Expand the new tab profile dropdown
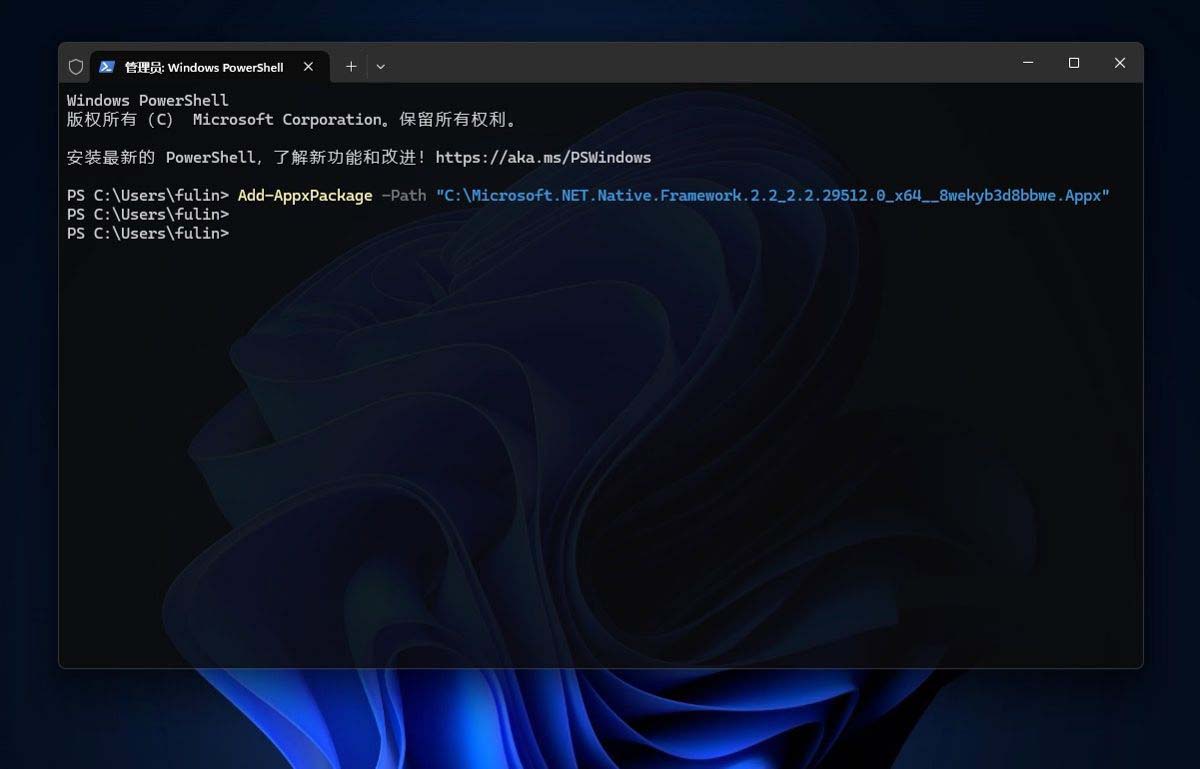Screen dimensions: 1200x769 click(381, 67)
